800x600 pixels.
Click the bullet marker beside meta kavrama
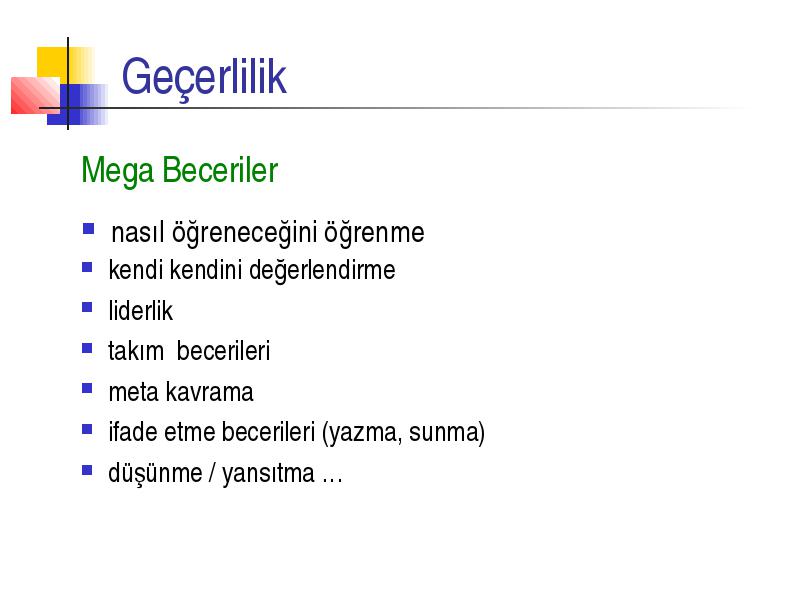tap(87, 389)
